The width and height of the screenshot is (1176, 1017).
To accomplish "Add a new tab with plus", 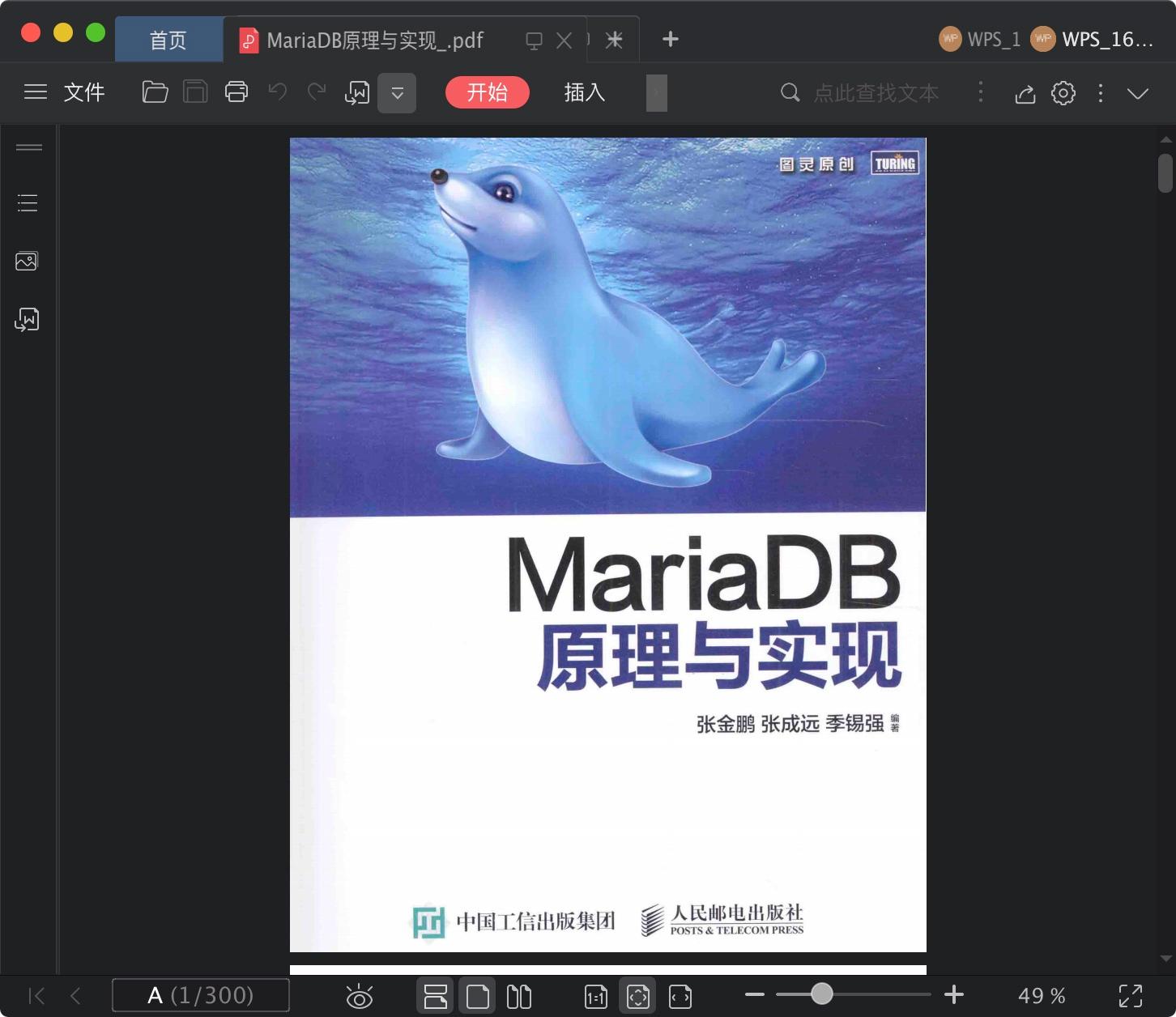I will coord(670,39).
